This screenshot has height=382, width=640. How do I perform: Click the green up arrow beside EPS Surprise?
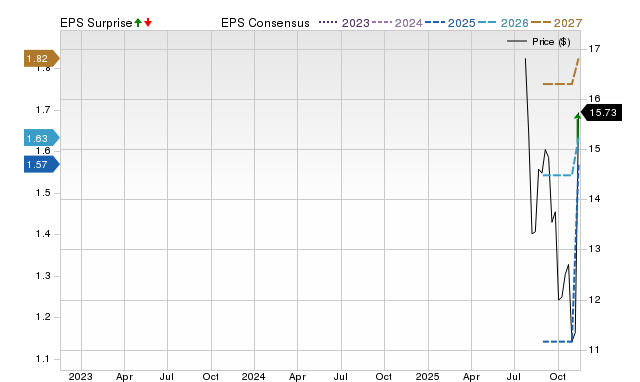coord(138,23)
